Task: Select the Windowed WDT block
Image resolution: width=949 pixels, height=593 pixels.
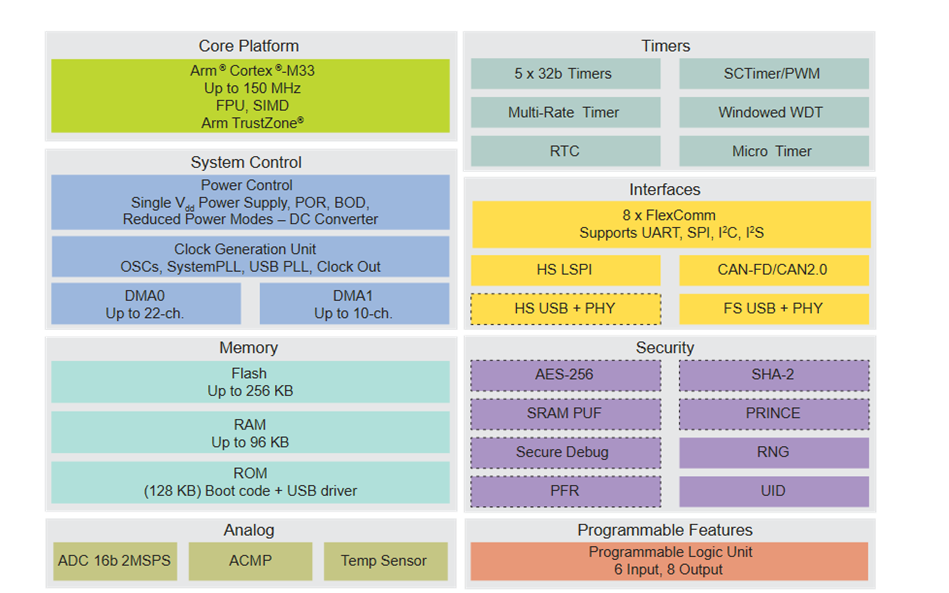Action: [x=773, y=113]
